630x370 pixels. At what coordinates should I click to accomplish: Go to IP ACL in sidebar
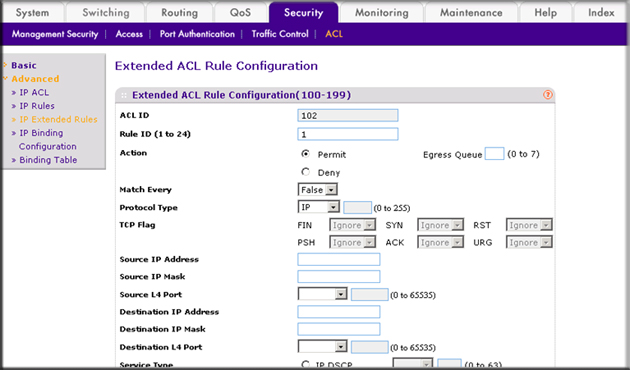pos(34,92)
